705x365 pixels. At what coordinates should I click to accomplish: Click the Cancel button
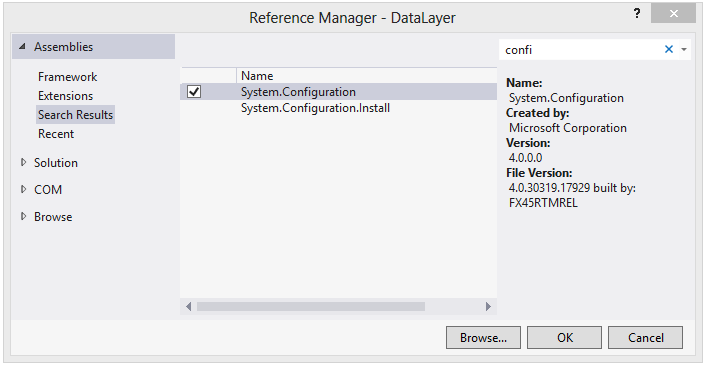(645, 338)
